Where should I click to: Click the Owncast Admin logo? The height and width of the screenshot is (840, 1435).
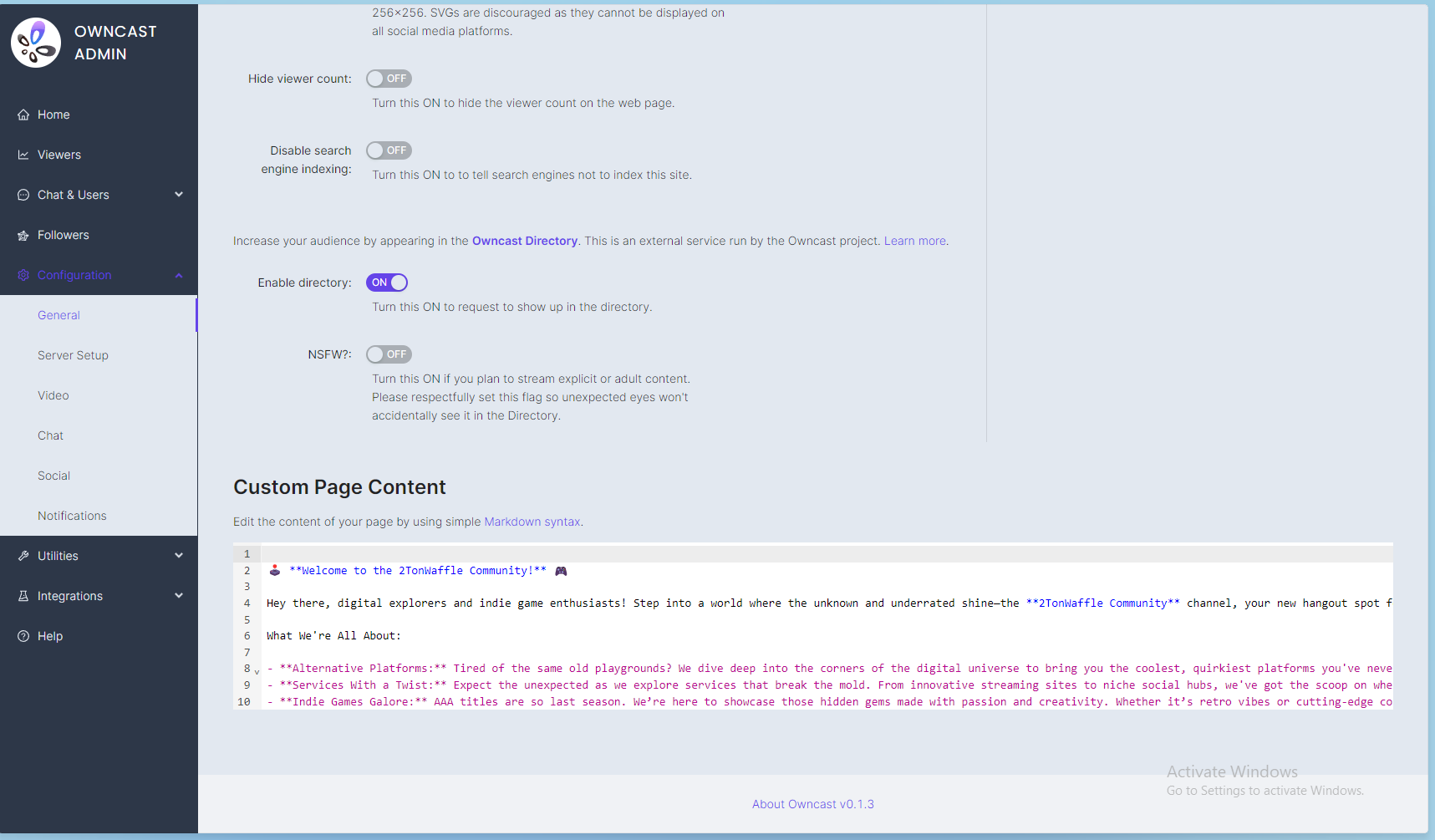point(35,42)
